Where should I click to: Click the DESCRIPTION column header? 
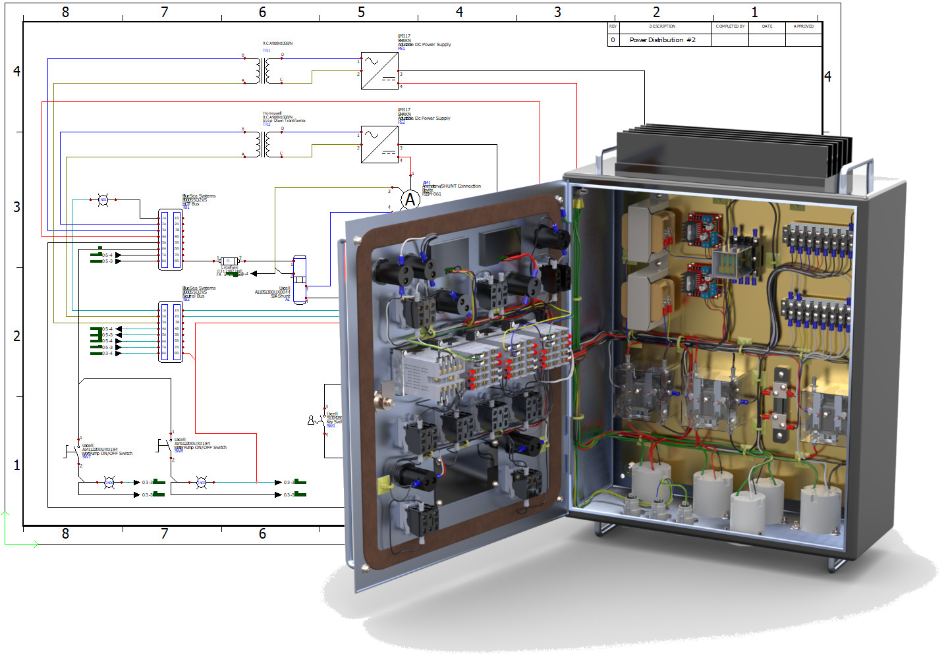(x=662, y=27)
